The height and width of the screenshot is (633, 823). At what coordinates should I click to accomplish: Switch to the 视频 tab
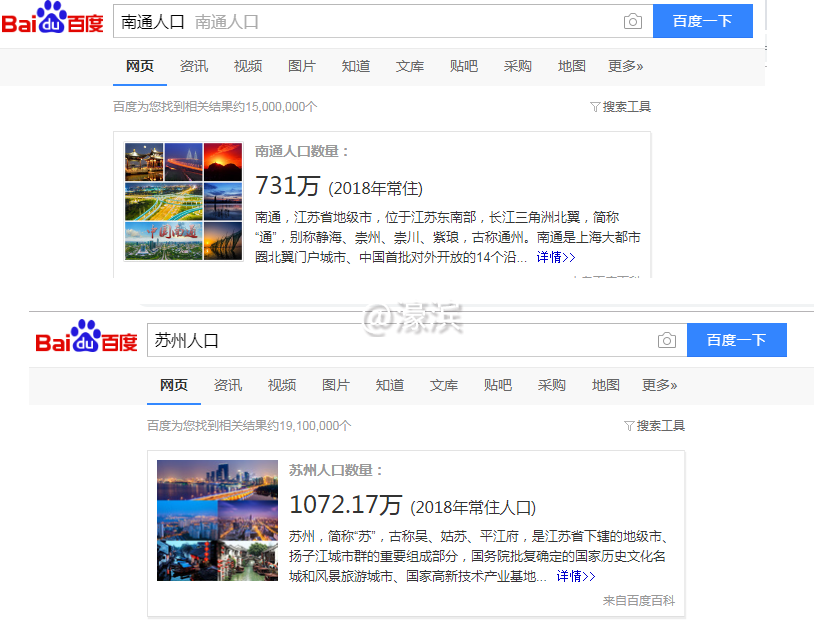[247, 66]
